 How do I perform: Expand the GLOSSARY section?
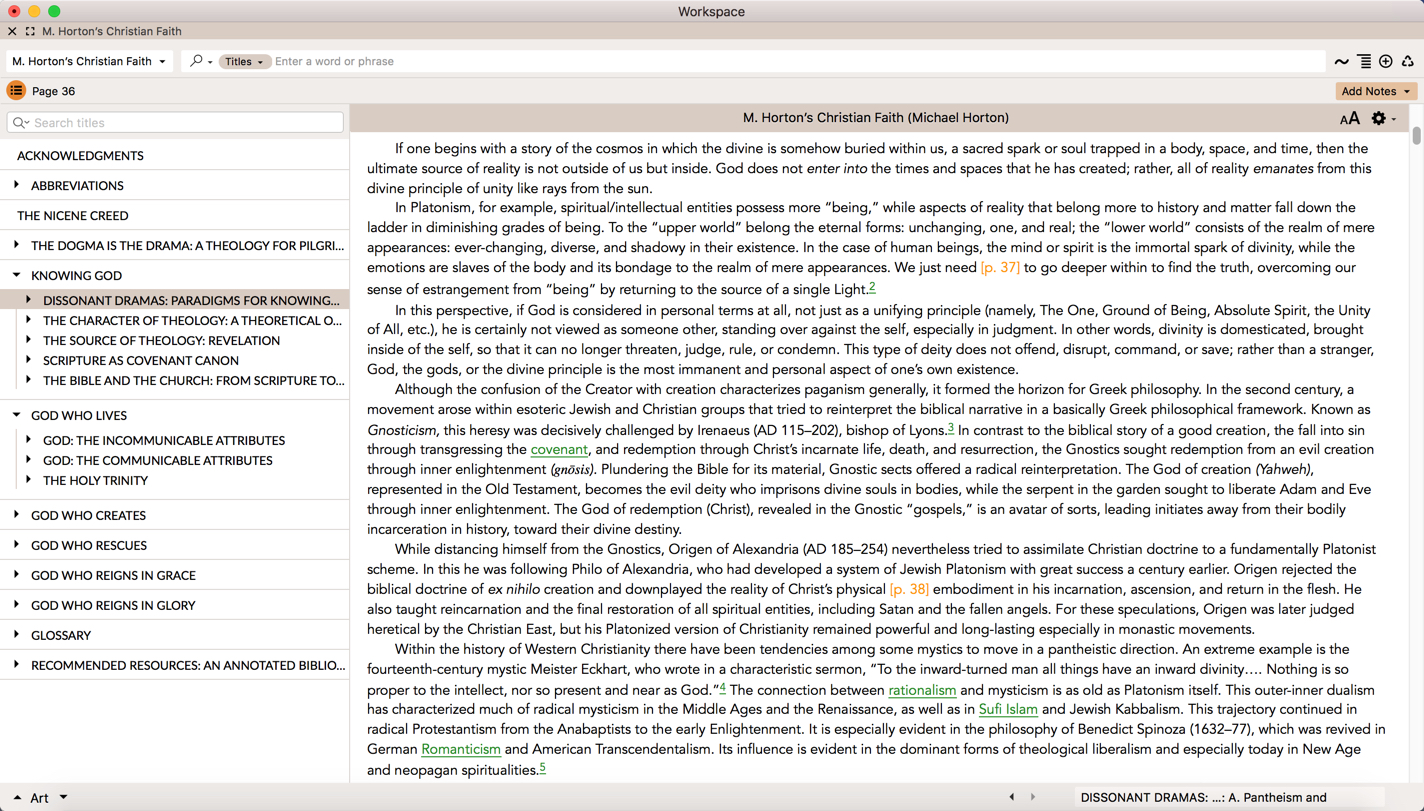[x=17, y=635]
